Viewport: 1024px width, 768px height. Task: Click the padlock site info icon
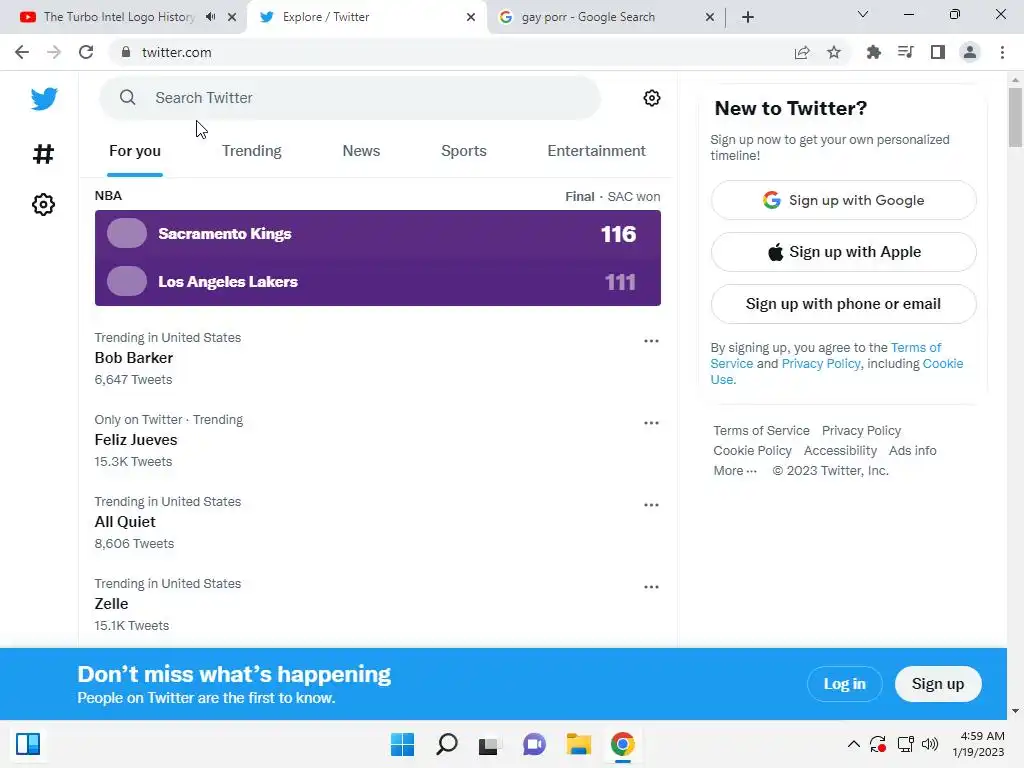[126, 52]
